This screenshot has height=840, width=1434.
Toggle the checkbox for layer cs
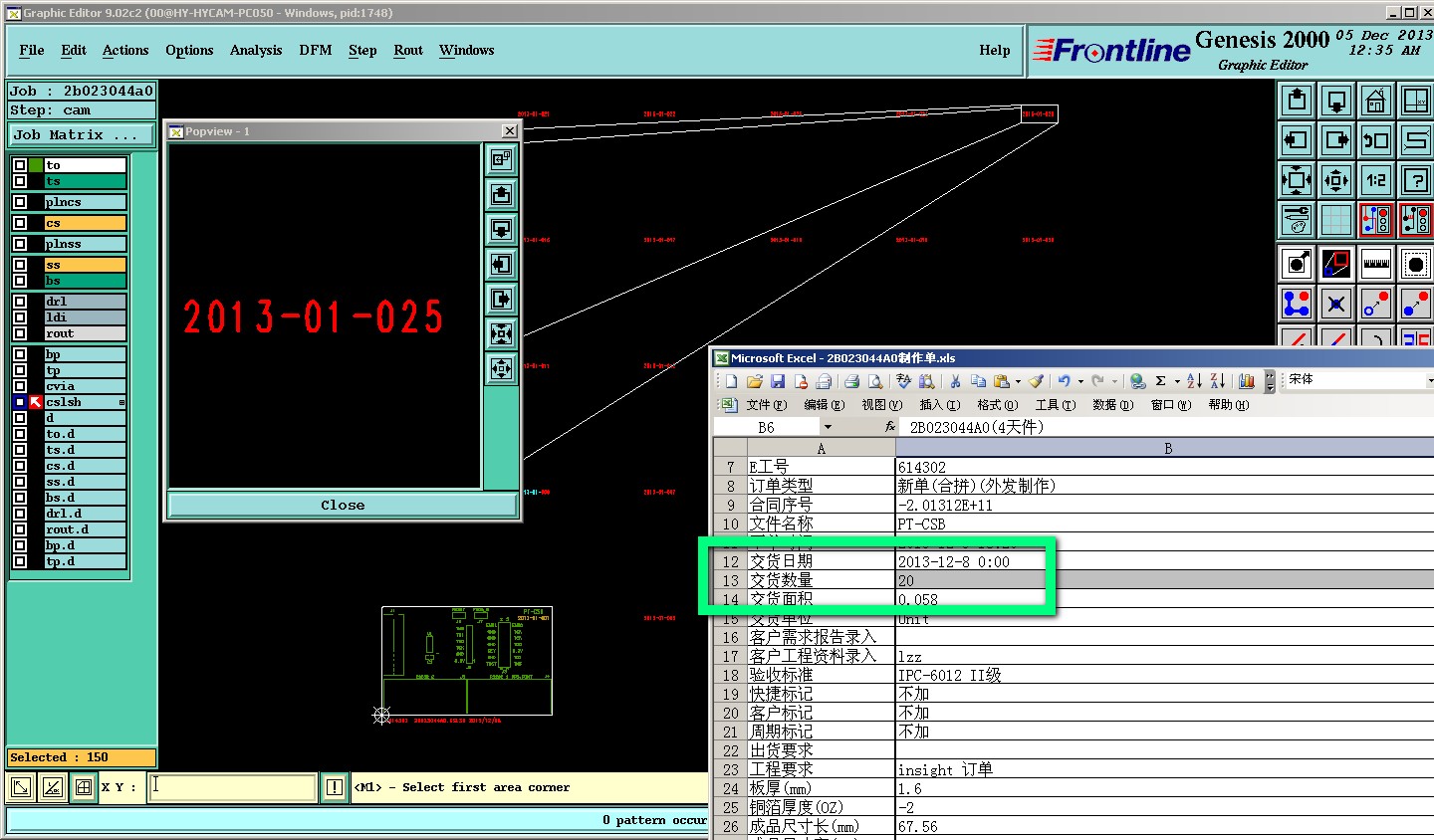20,223
